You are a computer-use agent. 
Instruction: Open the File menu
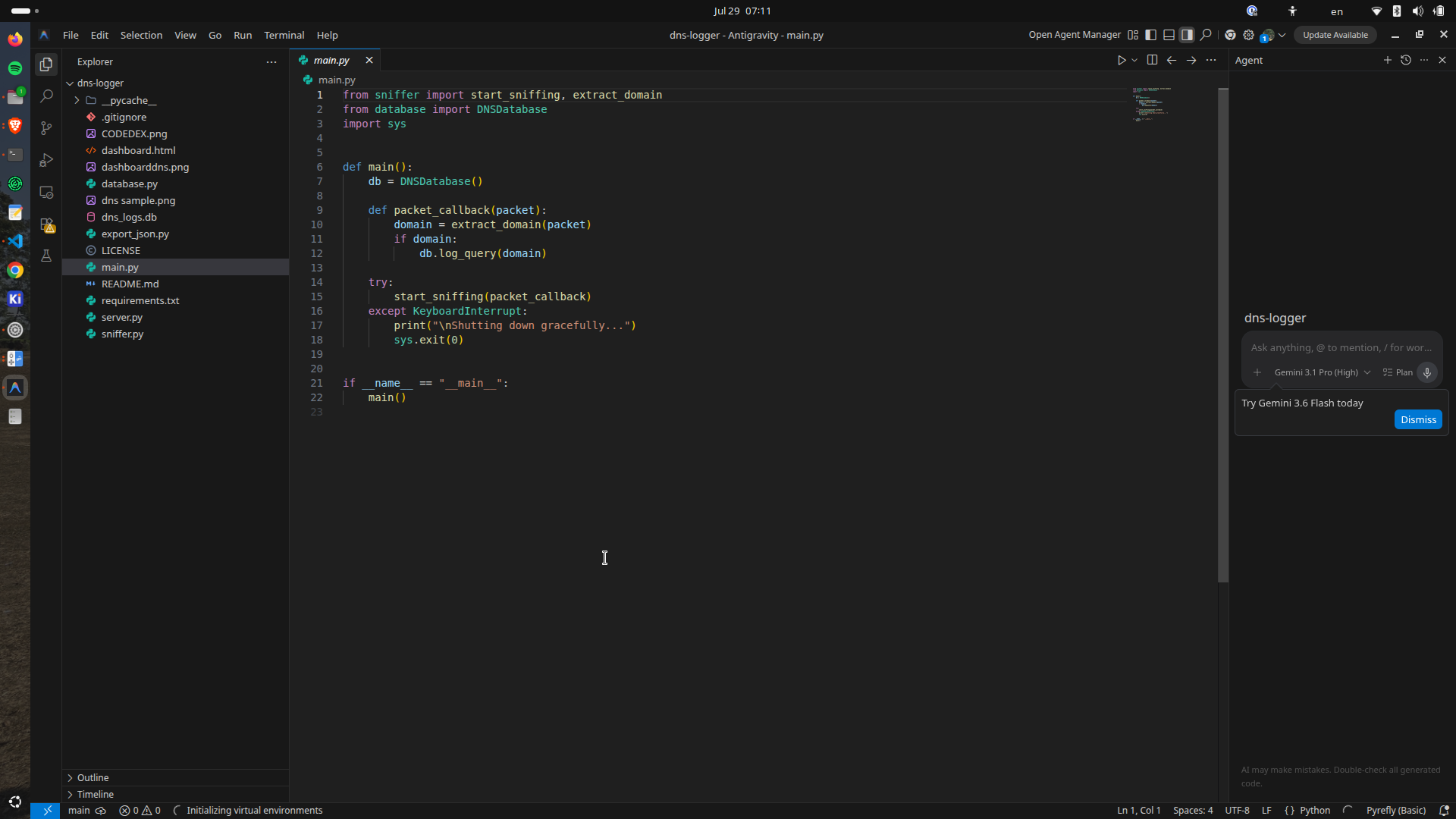pyautogui.click(x=71, y=35)
